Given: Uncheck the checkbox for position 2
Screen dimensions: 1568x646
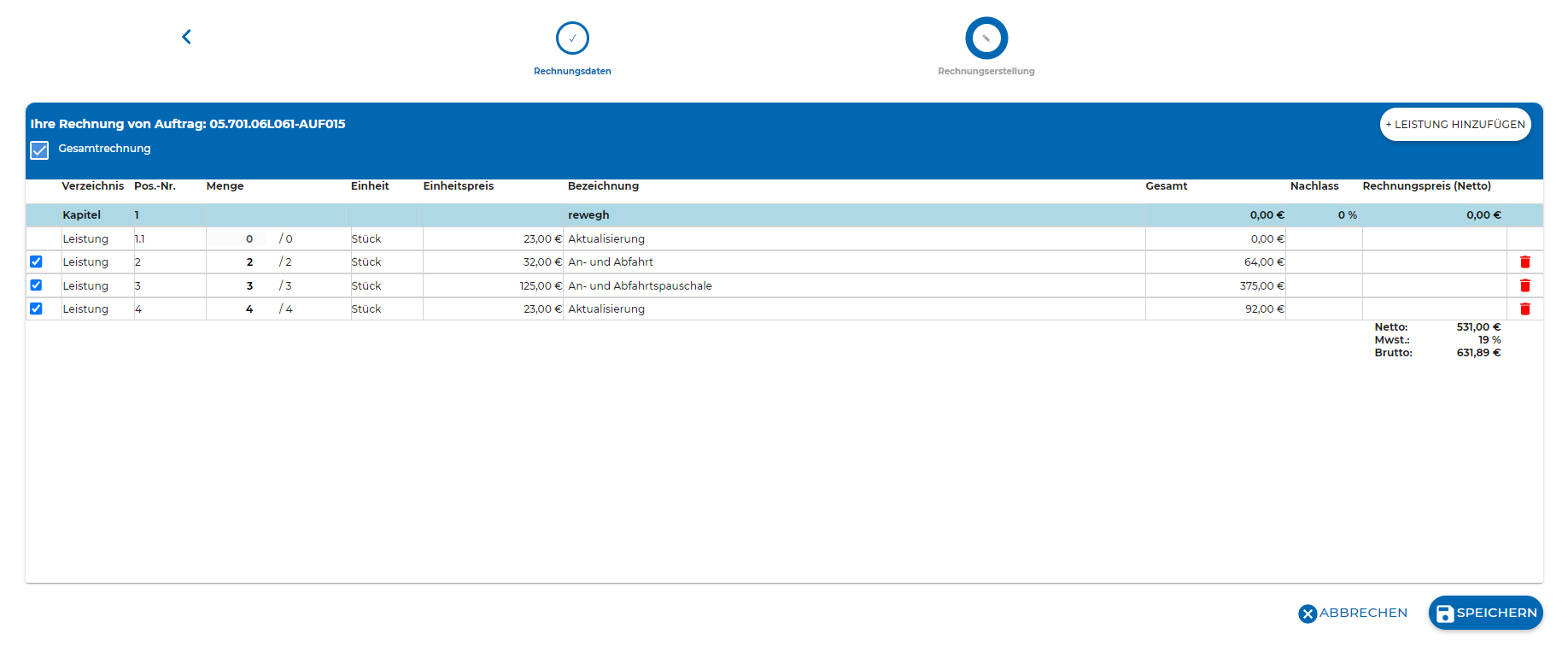Looking at the screenshot, I should tap(36, 262).
